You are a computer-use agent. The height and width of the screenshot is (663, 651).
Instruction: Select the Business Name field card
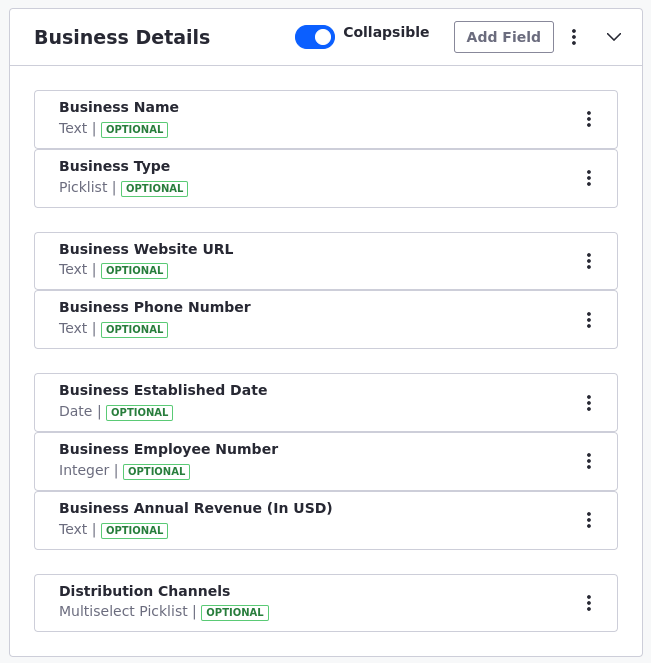coord(326,120)
